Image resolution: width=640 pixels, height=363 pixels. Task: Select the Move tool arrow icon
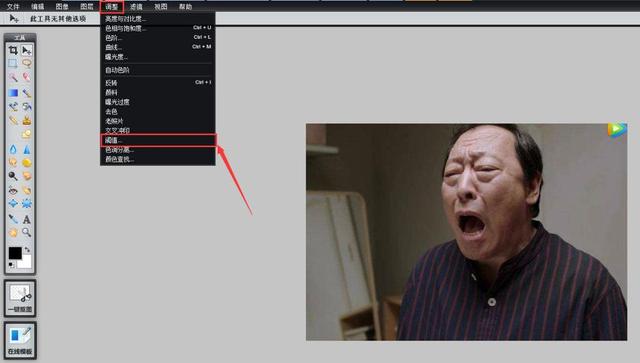27,51
